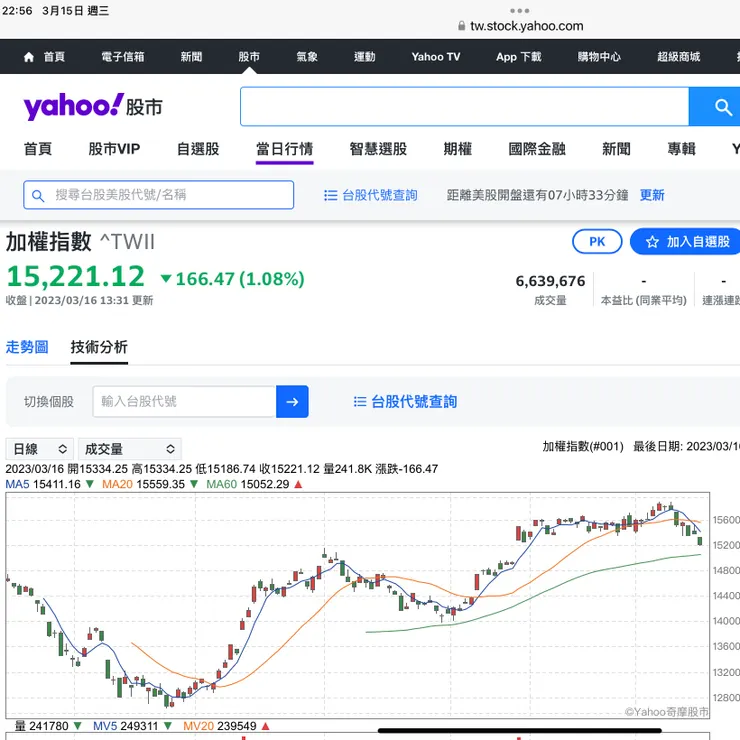Screen dimensions: 740x740
Task: Click the list icon beside the lower 台股代號查詢
Action: point(360,402)
